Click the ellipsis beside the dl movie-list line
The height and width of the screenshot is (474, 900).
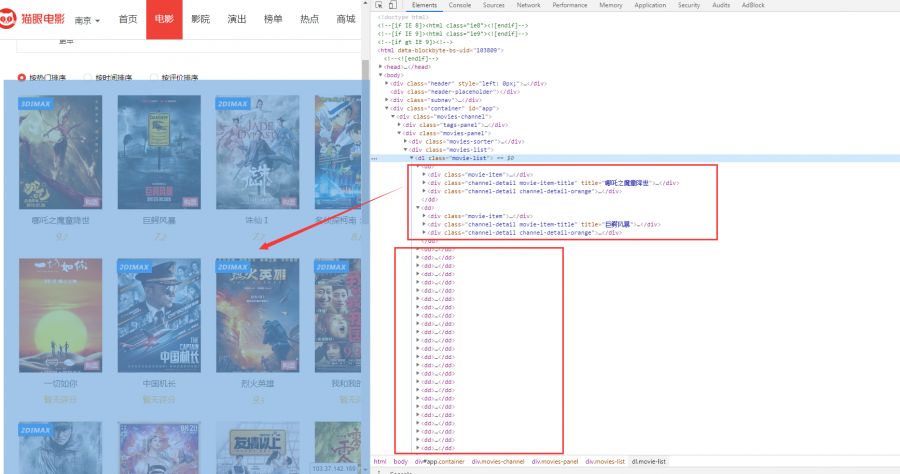(x=374, y=158)
